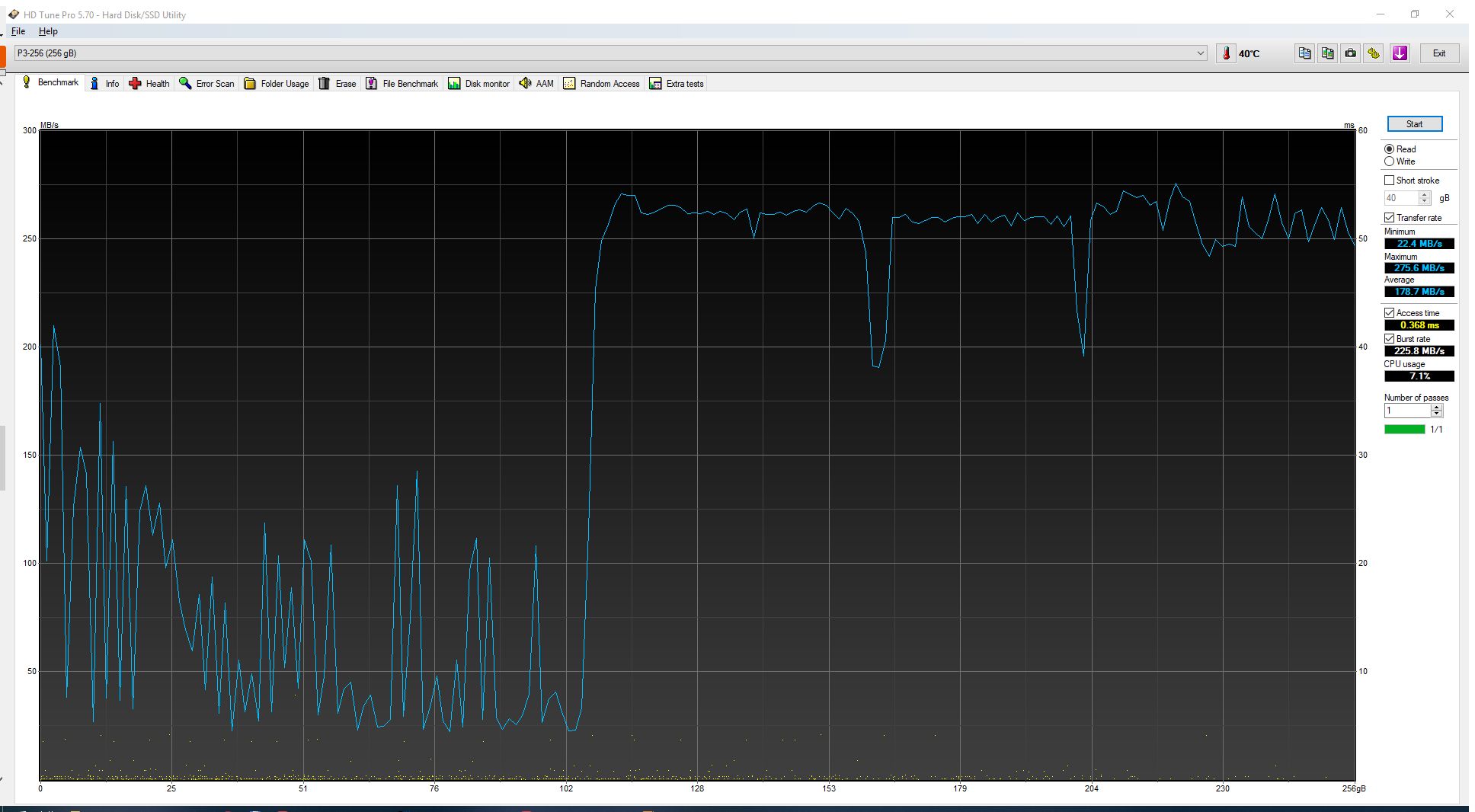Image resolution: width=1475 pixels, height=812 pixels.
Task: Enable the Short stroke checkbox
Action: click(x=1390, y=181)
